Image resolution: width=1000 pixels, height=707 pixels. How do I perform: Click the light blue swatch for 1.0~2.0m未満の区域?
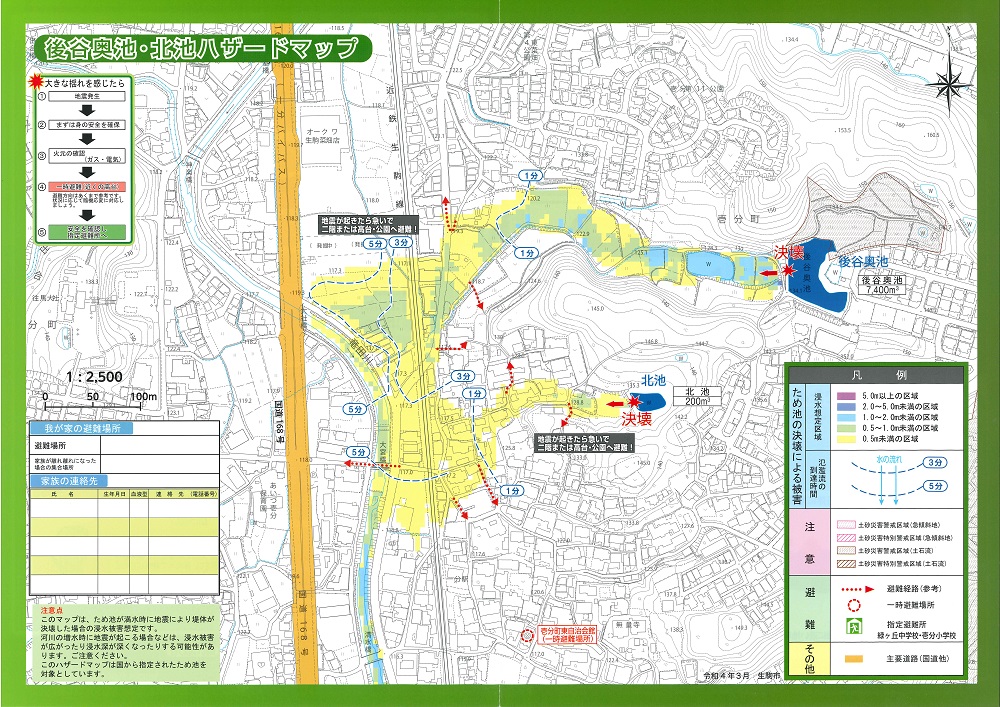click(x=846, y=417)
